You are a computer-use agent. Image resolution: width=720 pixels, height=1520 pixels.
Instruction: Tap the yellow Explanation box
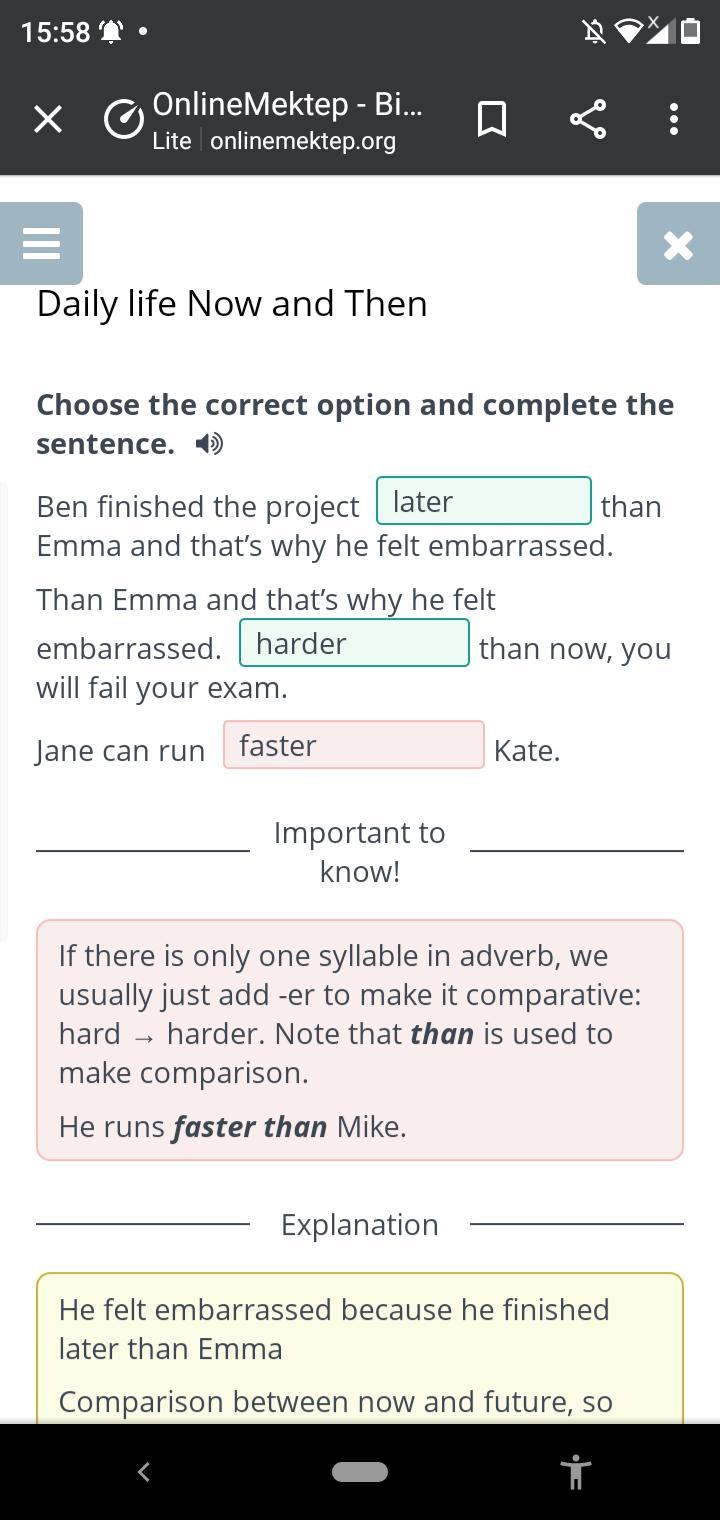pyautogui.click(x=360, y=1348)
